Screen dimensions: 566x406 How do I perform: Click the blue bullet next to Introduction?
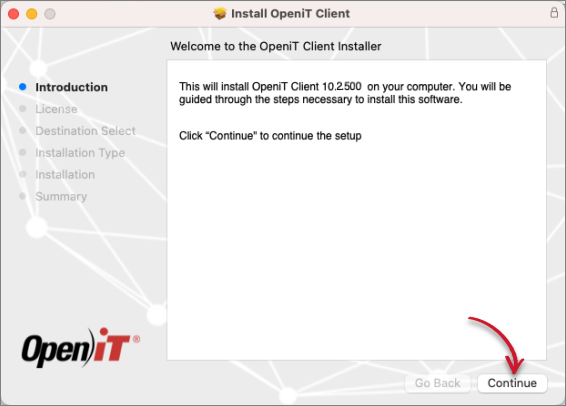click(23, 87)
